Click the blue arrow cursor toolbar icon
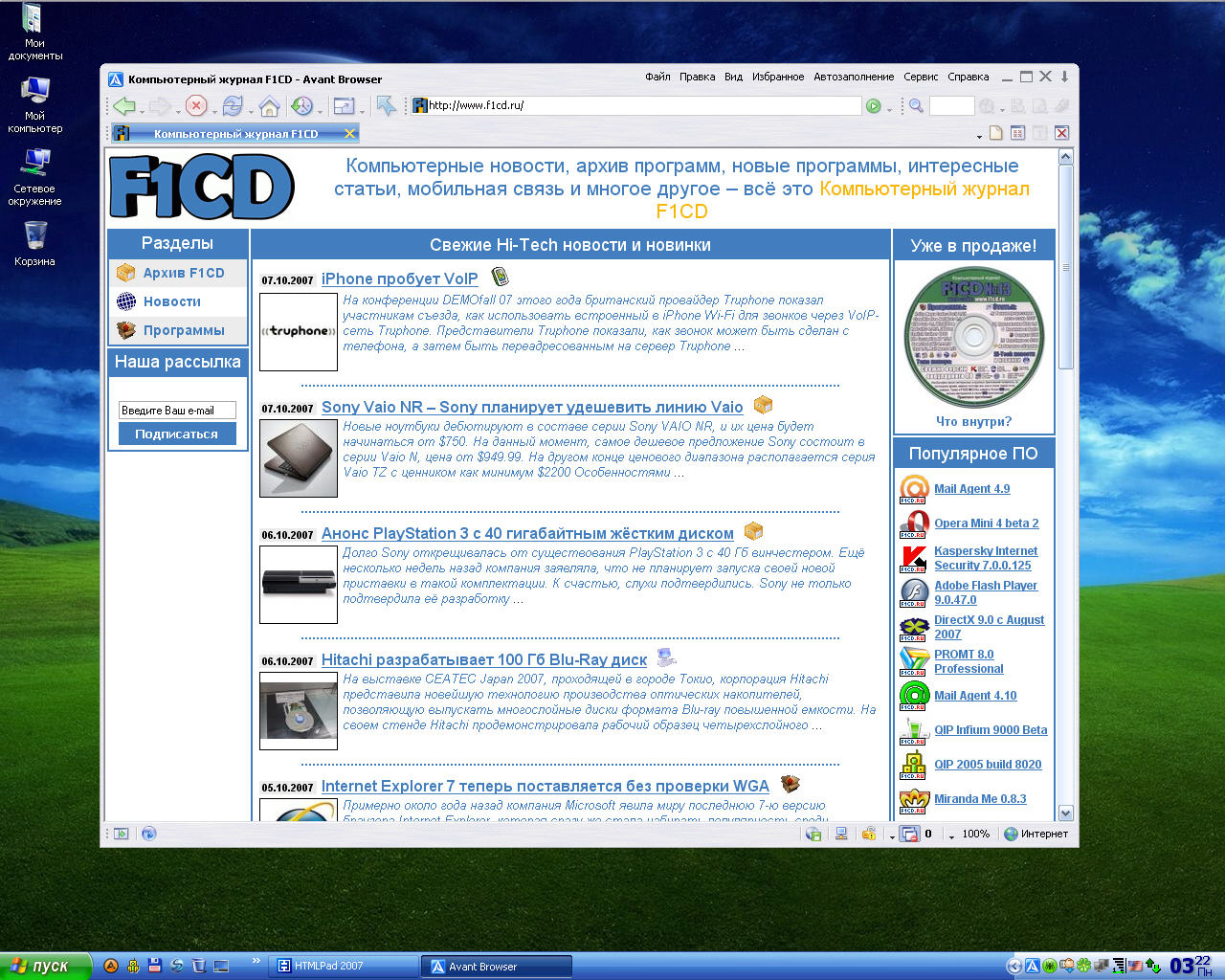 tap(387, 105)
